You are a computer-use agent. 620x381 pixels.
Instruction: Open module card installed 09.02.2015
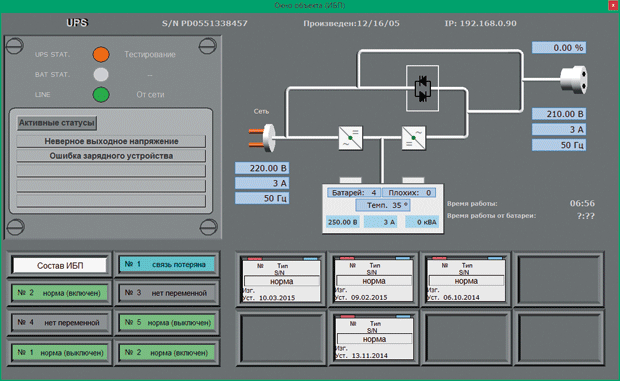[374, 279]
